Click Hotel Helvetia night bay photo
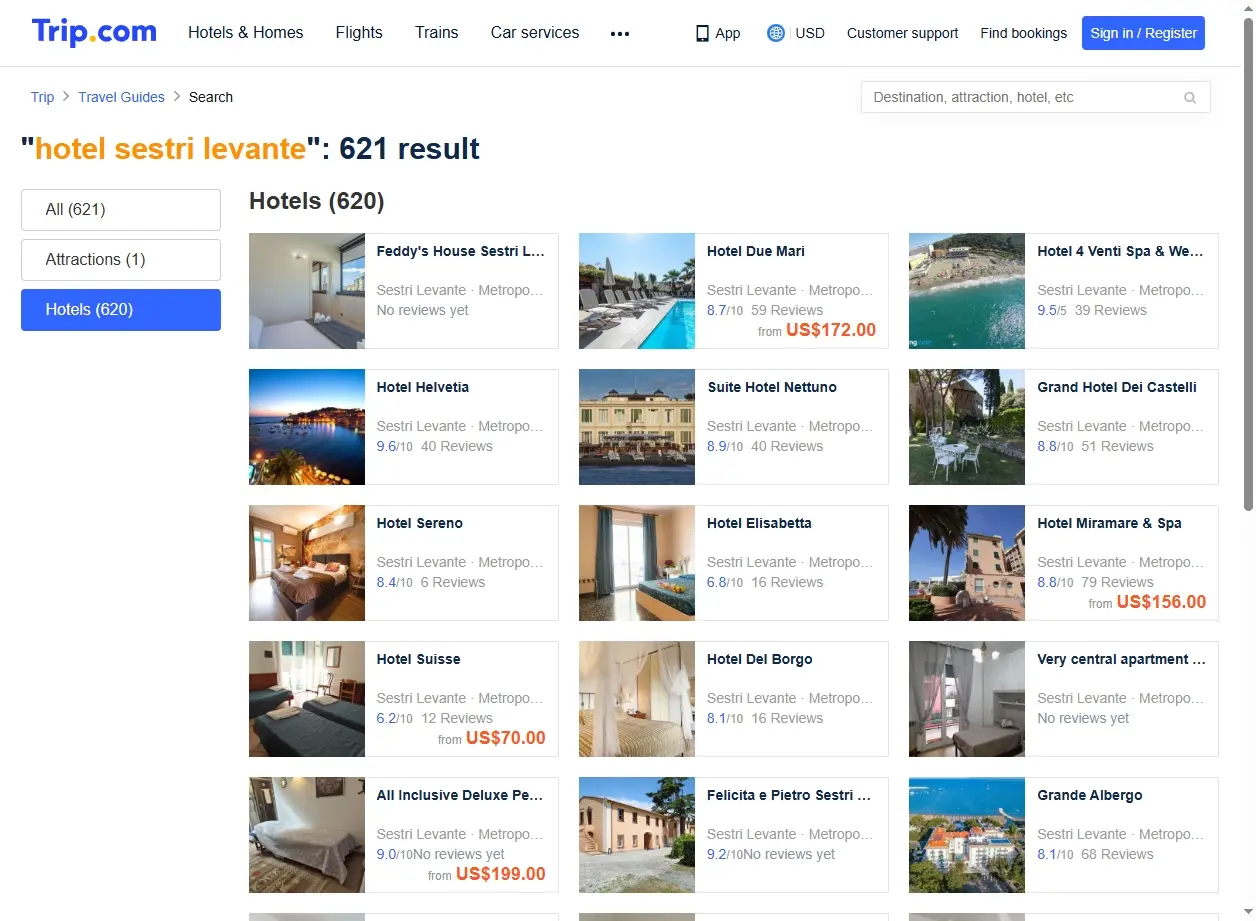The height and width of the screenshot is (921, 1256). click(307, 427)
